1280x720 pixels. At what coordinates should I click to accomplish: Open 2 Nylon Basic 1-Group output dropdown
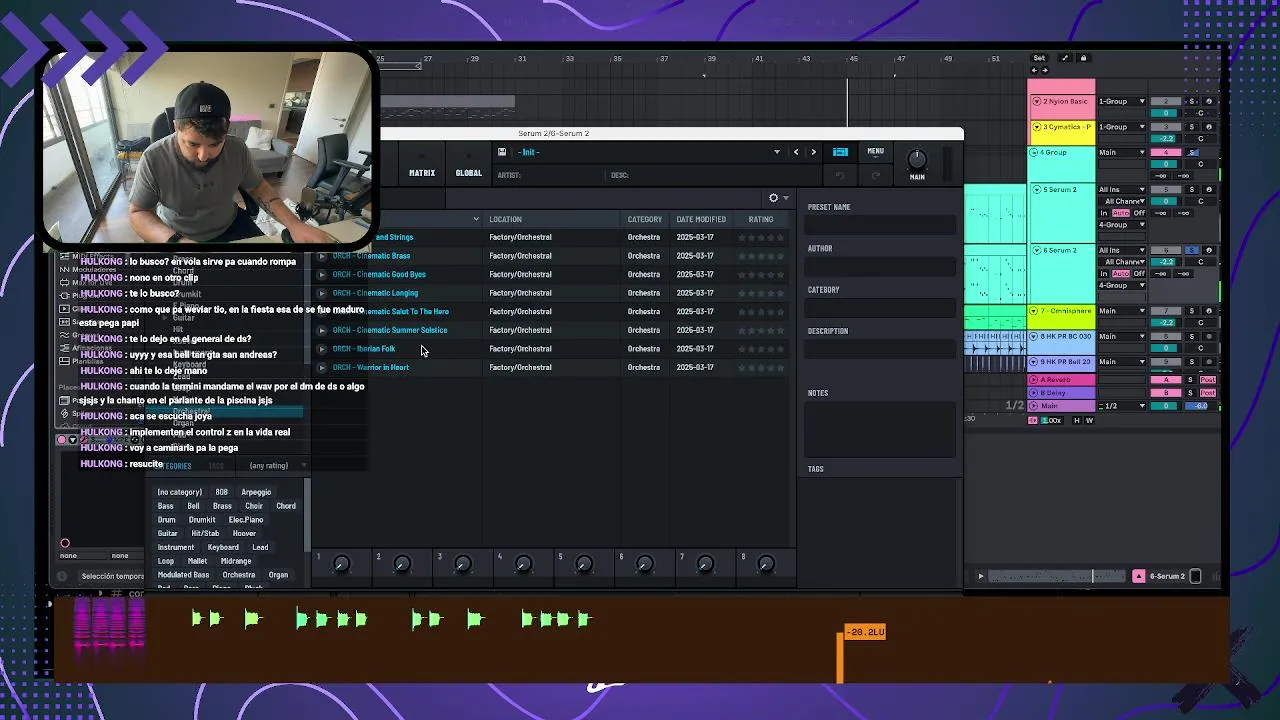[x=1122, y=101]
